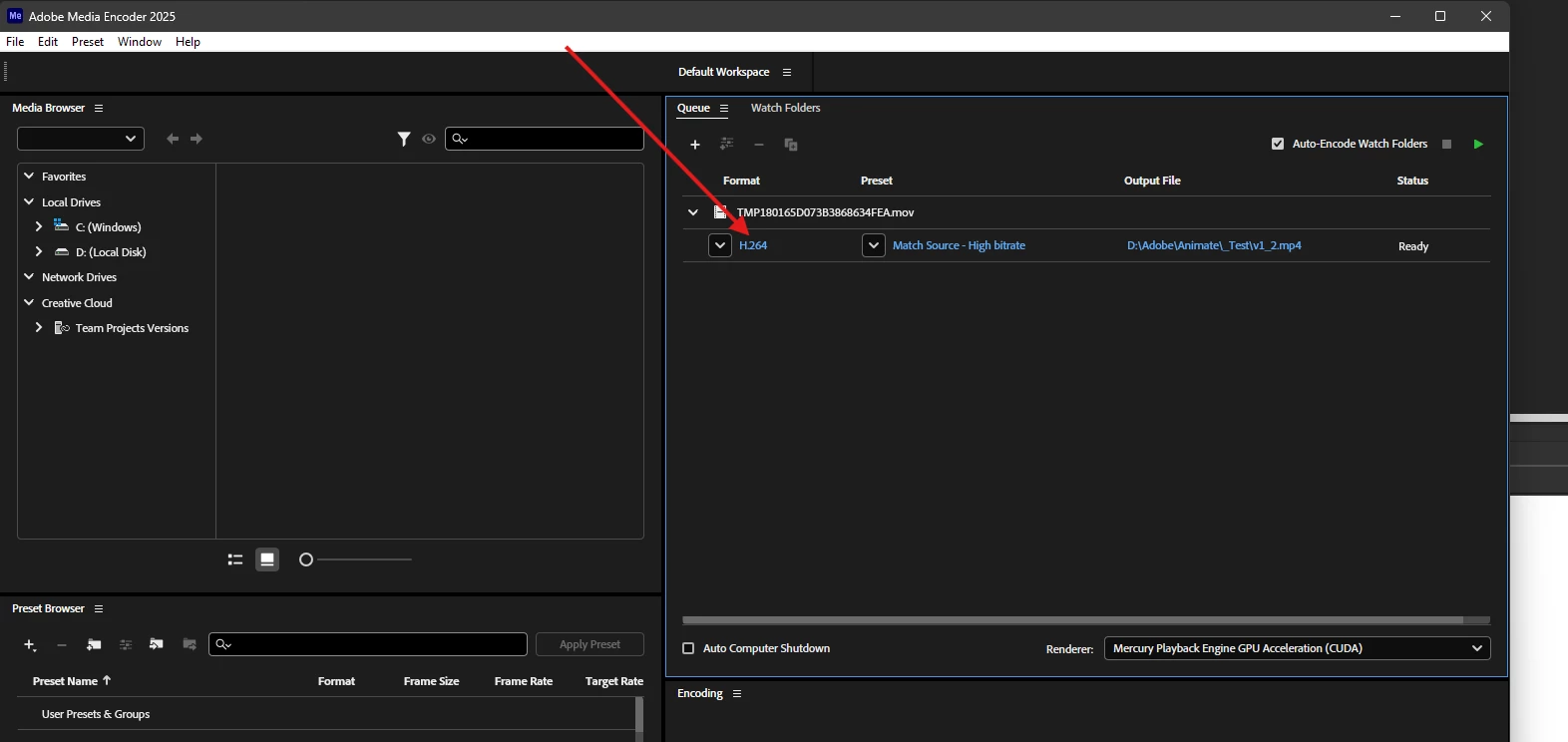This screenshot has width=1568, height=742.
Task: Click the Import Presets icon
Action: (157, 644)
